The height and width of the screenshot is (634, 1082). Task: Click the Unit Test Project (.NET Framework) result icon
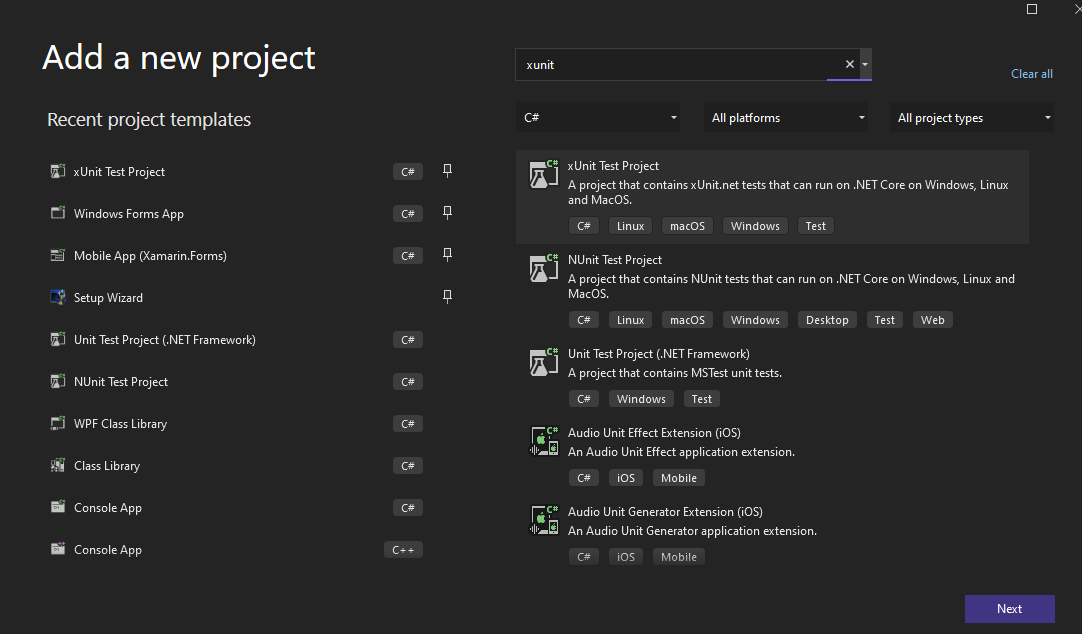(x=543, y=362)
